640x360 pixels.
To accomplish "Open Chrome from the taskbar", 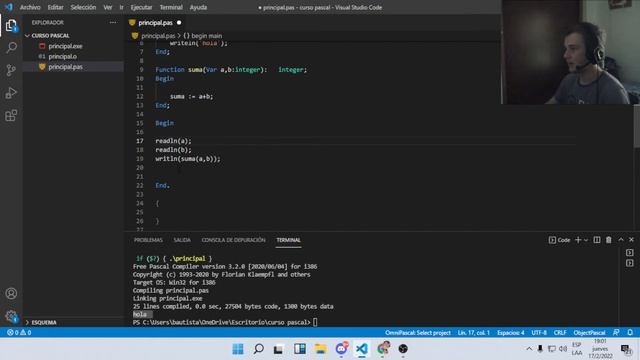I will pyautogui.click(x=383, y=349).
